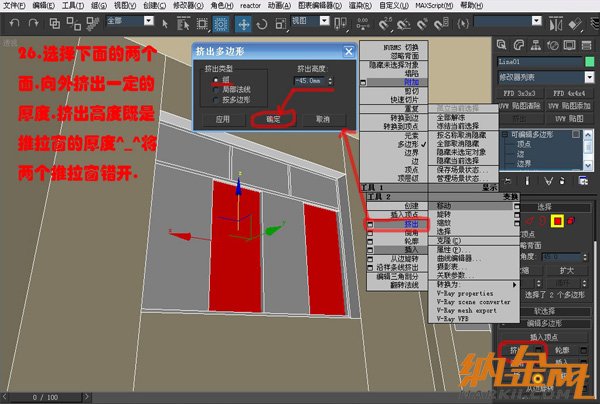Click the Bind to Space Warp icon
This screenshot has width=600, height=404.
coord(93,24)
